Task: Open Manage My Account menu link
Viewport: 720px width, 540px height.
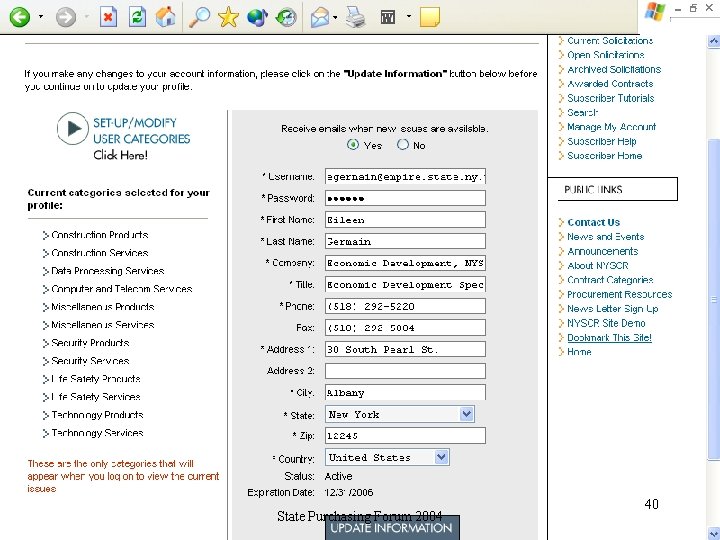Action: click(611, 127)
